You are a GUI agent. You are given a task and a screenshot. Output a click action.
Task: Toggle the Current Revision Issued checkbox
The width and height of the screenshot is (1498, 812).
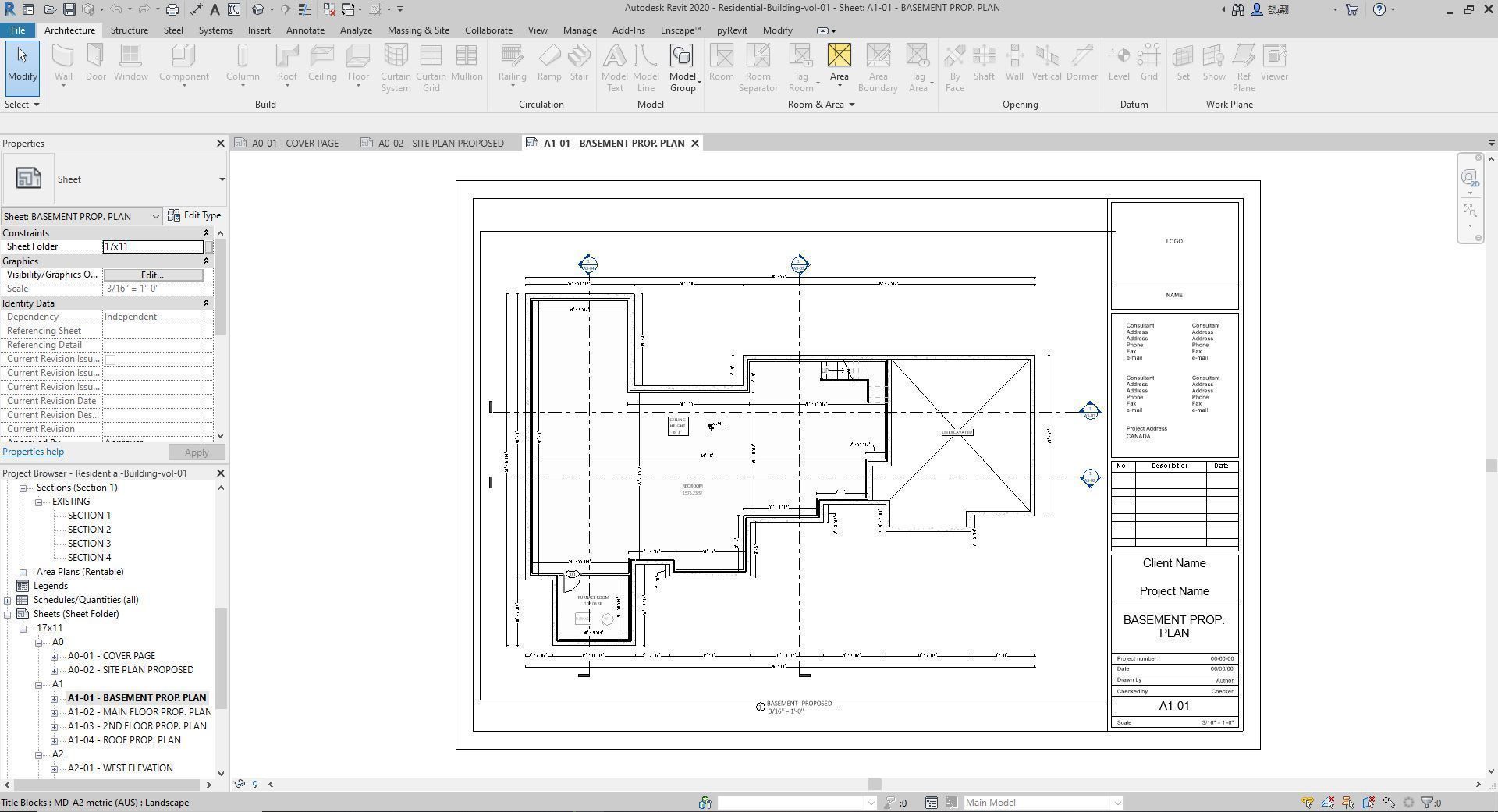pos(110,360)
